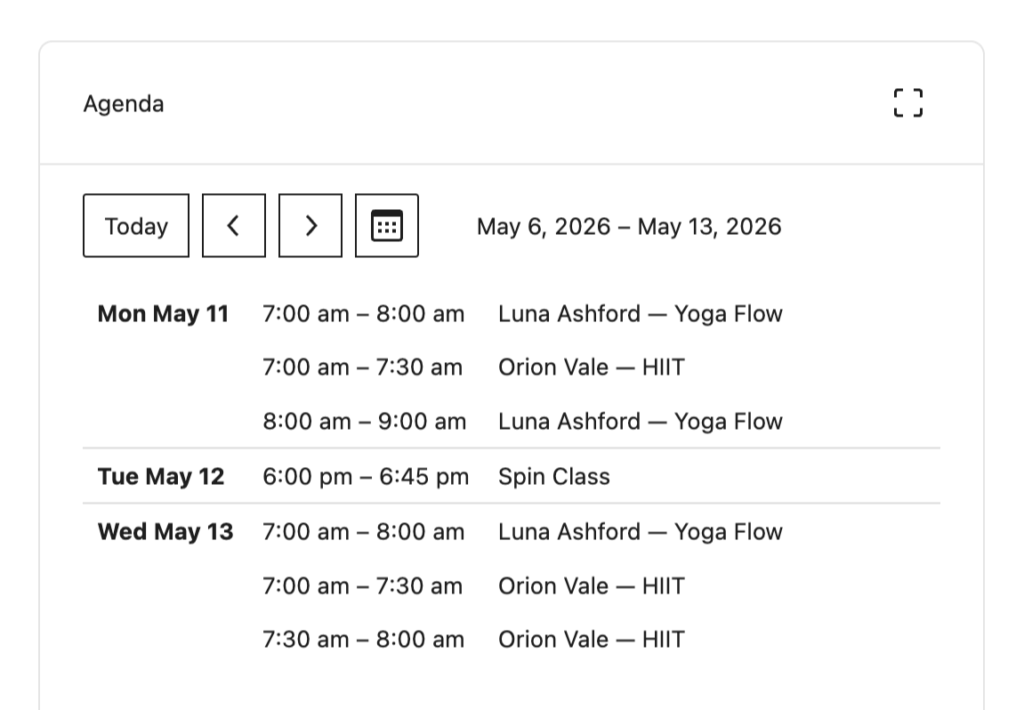This screenshot has width=1024, height=710.
Task: Select the Agenda header label
Action: pyautogui.click(x=124, y=103)
